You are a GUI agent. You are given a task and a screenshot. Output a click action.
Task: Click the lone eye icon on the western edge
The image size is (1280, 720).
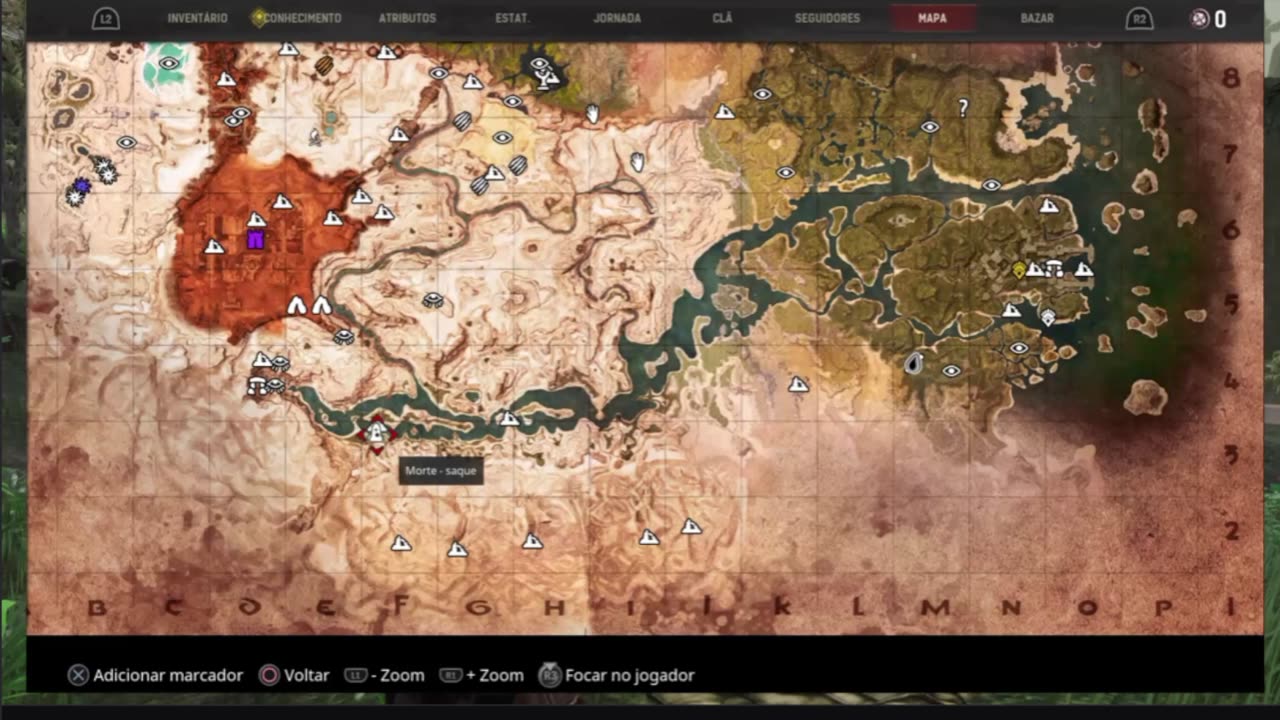pos(126,142)
